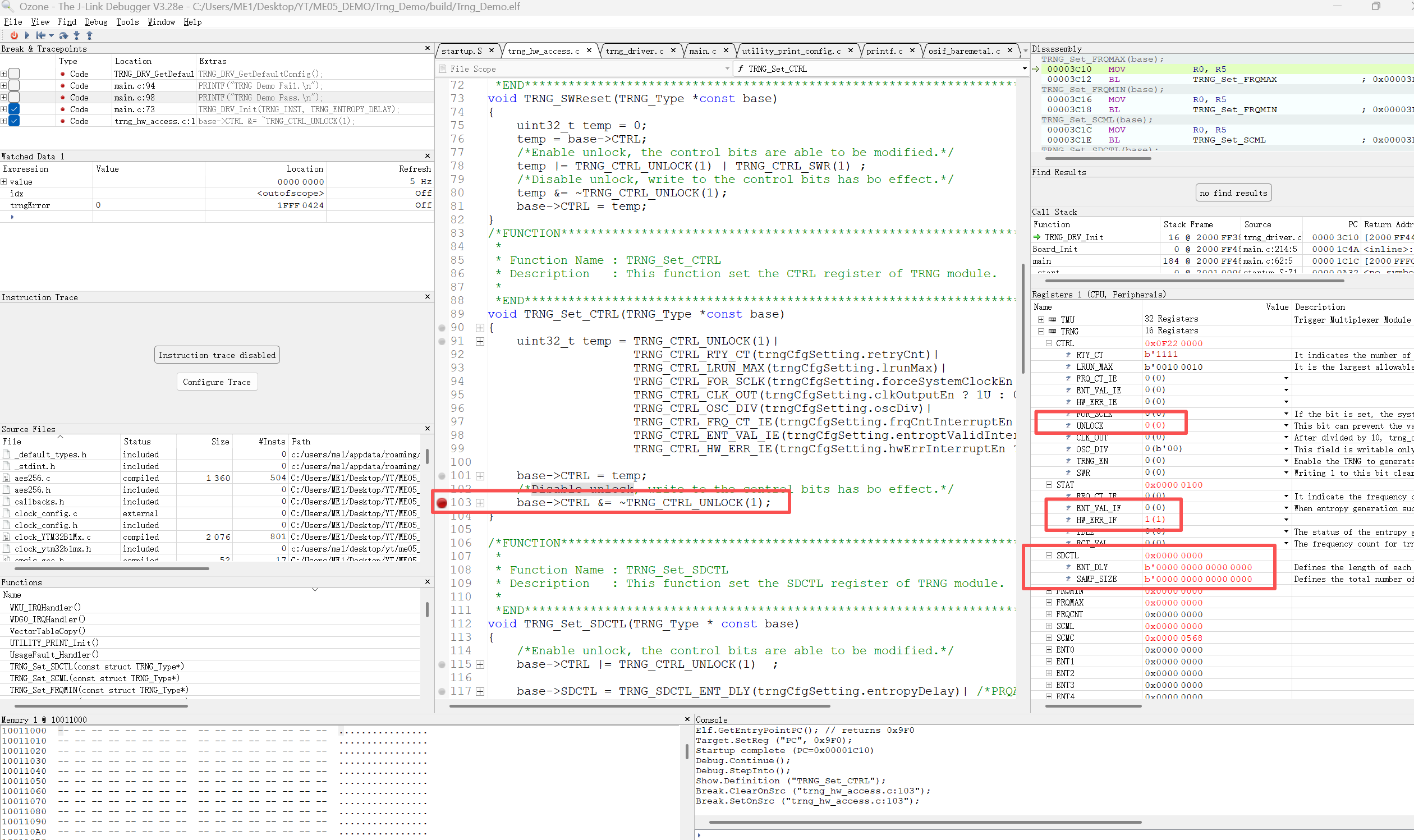Switch to utility_print_config.c tab

791,51
